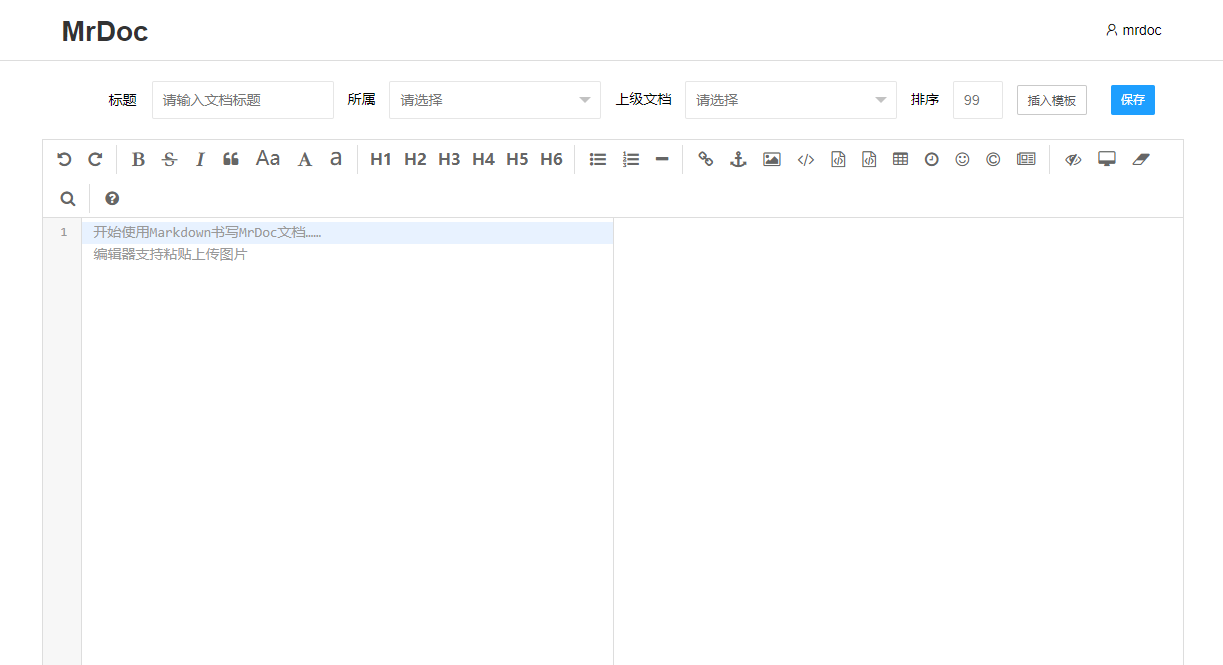Insert a table using table icon
Viewport: 1223px width, 665px height.
click(900, 159)
